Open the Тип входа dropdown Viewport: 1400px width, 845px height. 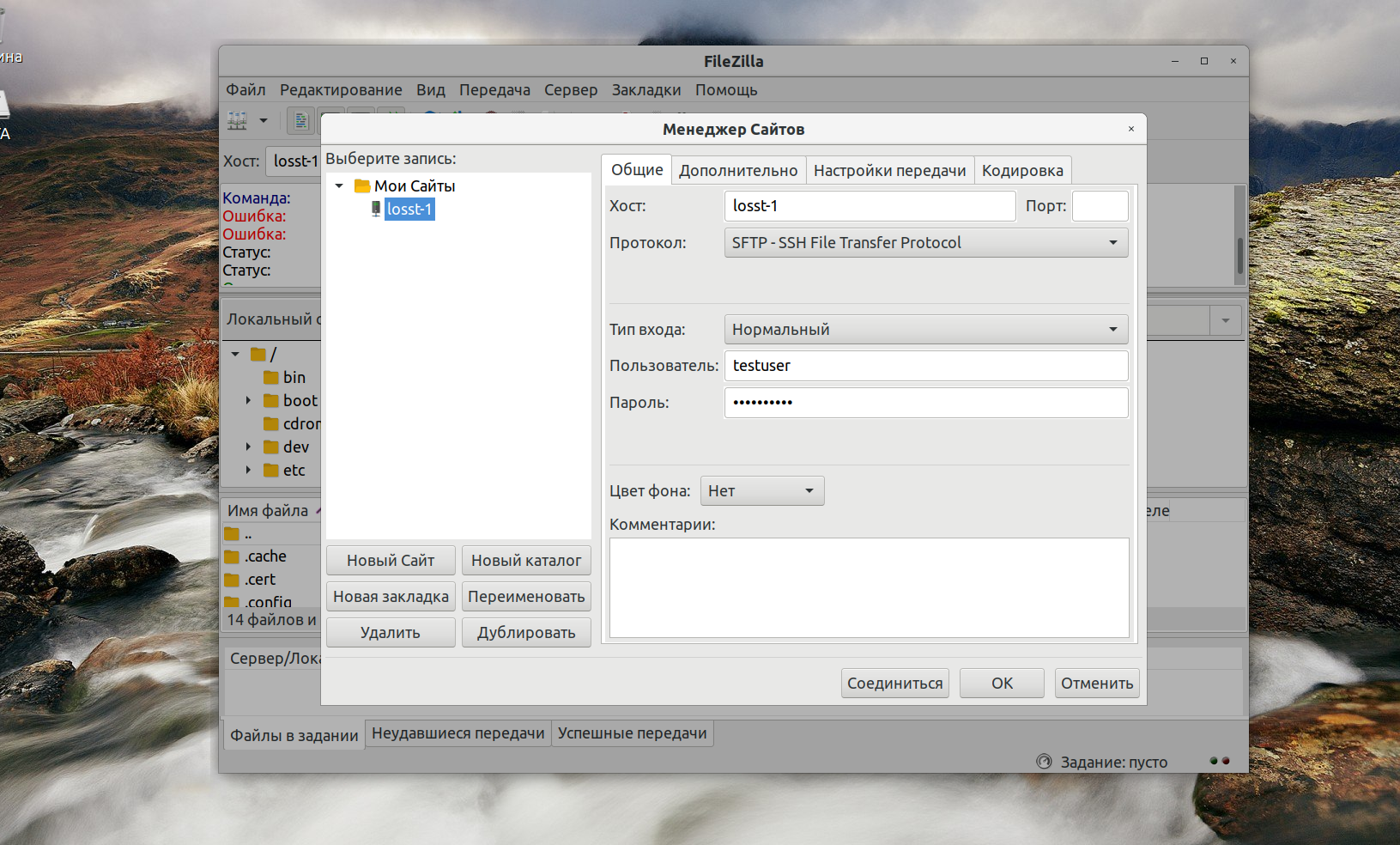click(926, 330)
